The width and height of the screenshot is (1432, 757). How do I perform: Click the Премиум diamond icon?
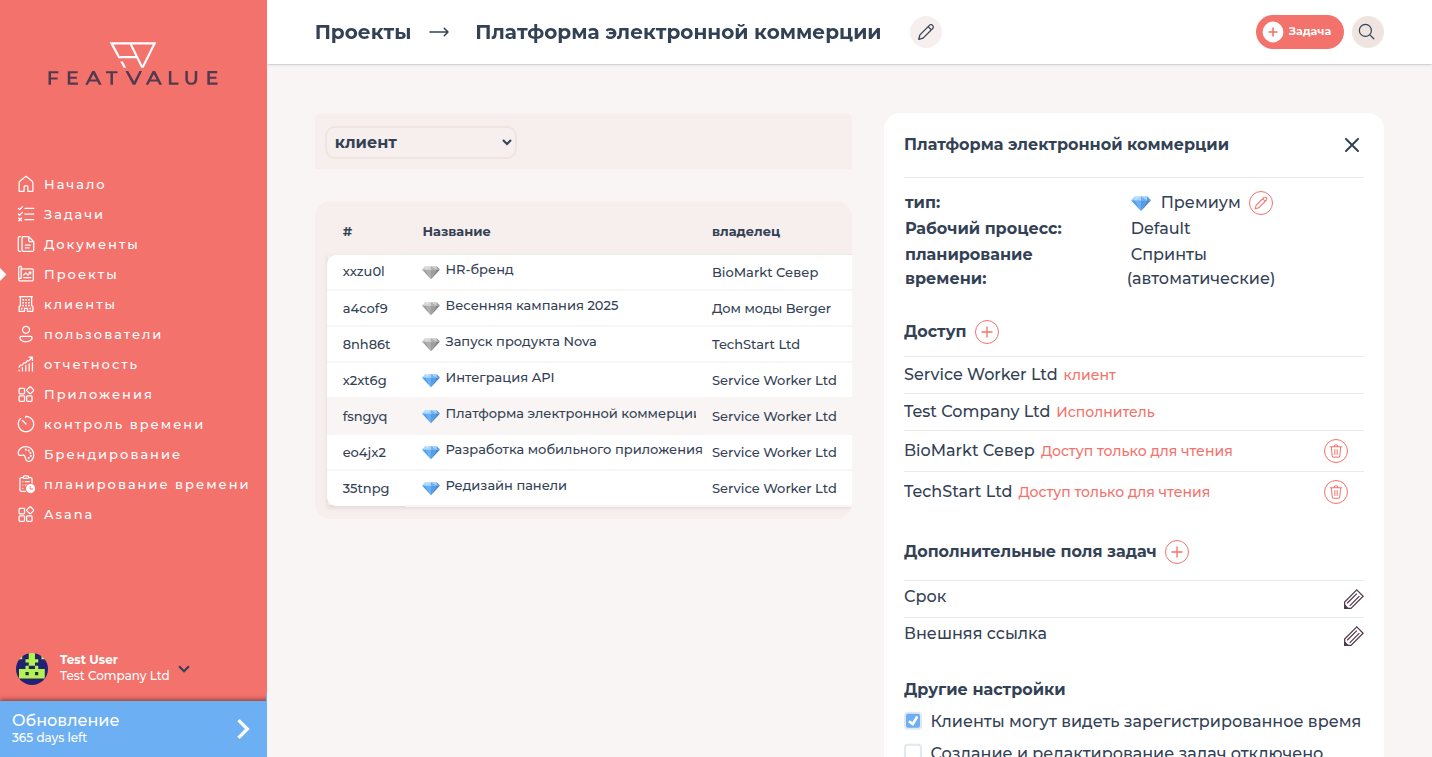point(1141,203)
